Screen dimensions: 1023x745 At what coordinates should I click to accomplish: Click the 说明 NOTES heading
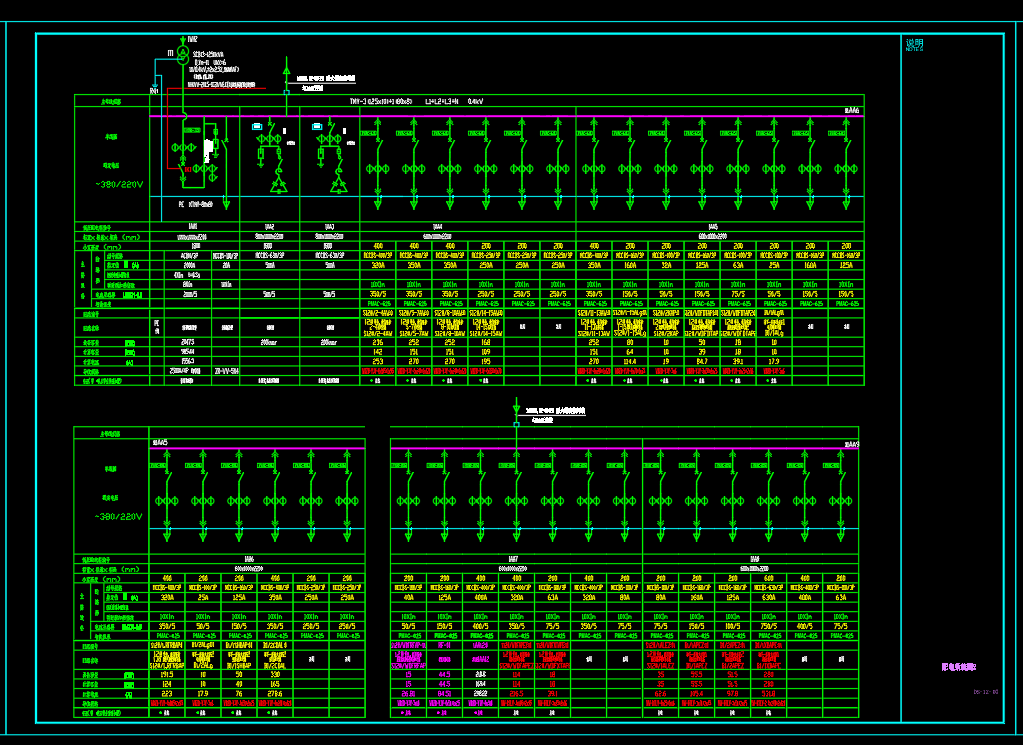click(914, 45)
